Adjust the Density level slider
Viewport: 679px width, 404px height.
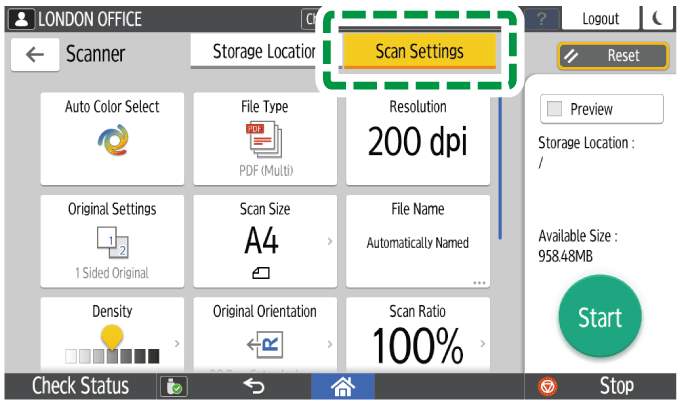click(x=112, y=345)
